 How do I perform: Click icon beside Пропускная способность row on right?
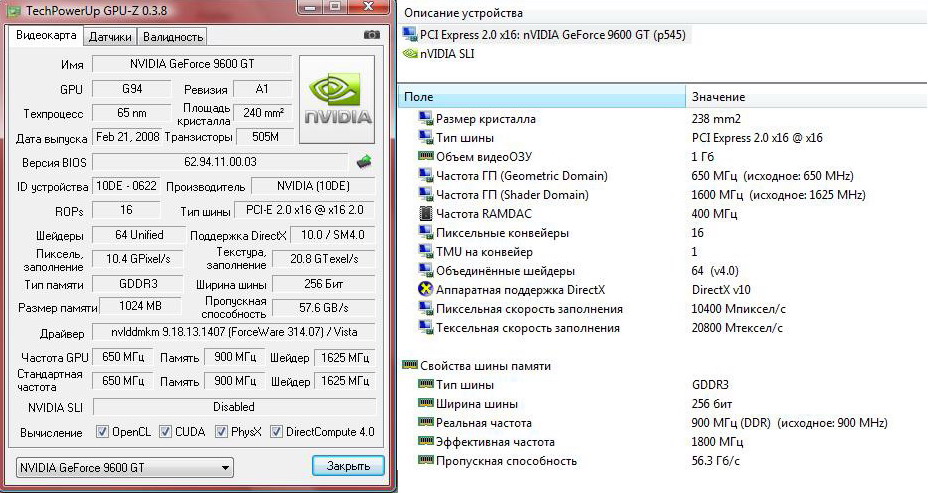426,460
